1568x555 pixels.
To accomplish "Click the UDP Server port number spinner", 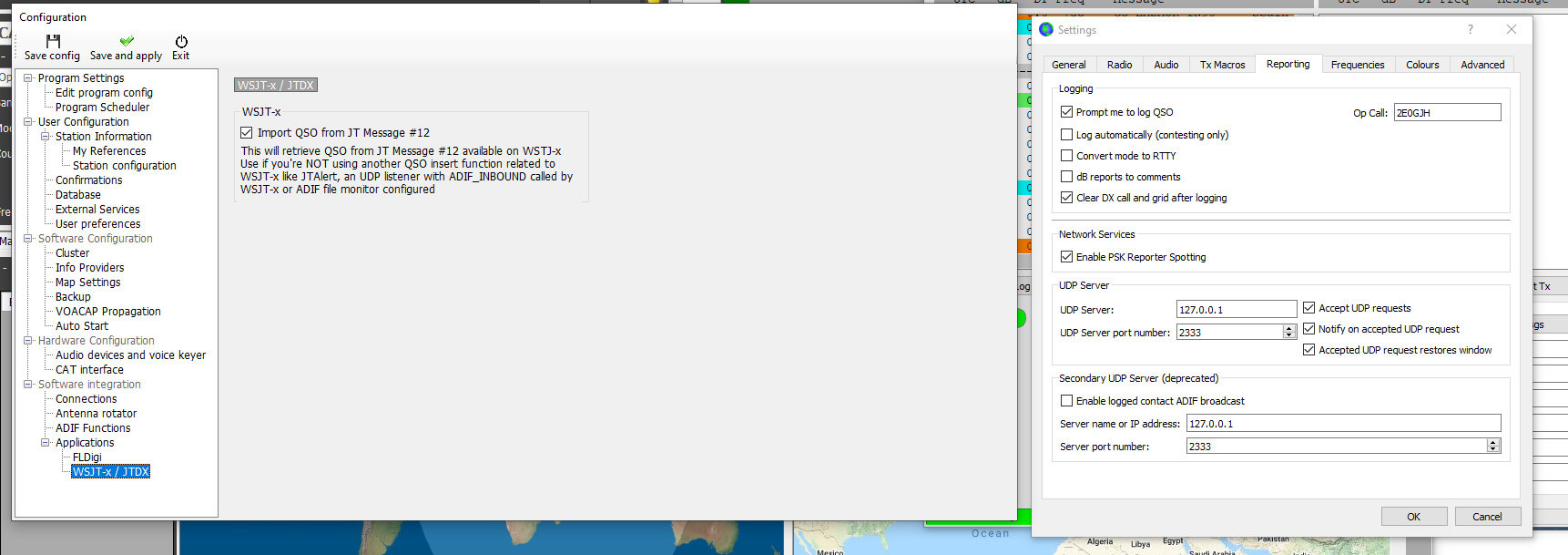I will [x=1289, y=333].
